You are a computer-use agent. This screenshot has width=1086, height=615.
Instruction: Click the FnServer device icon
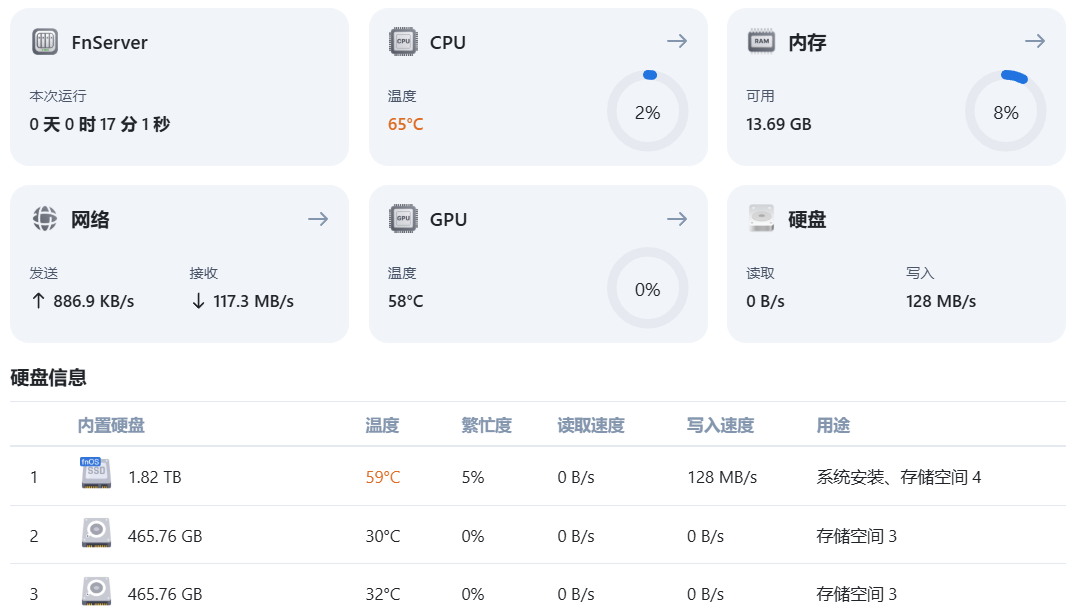45,42
